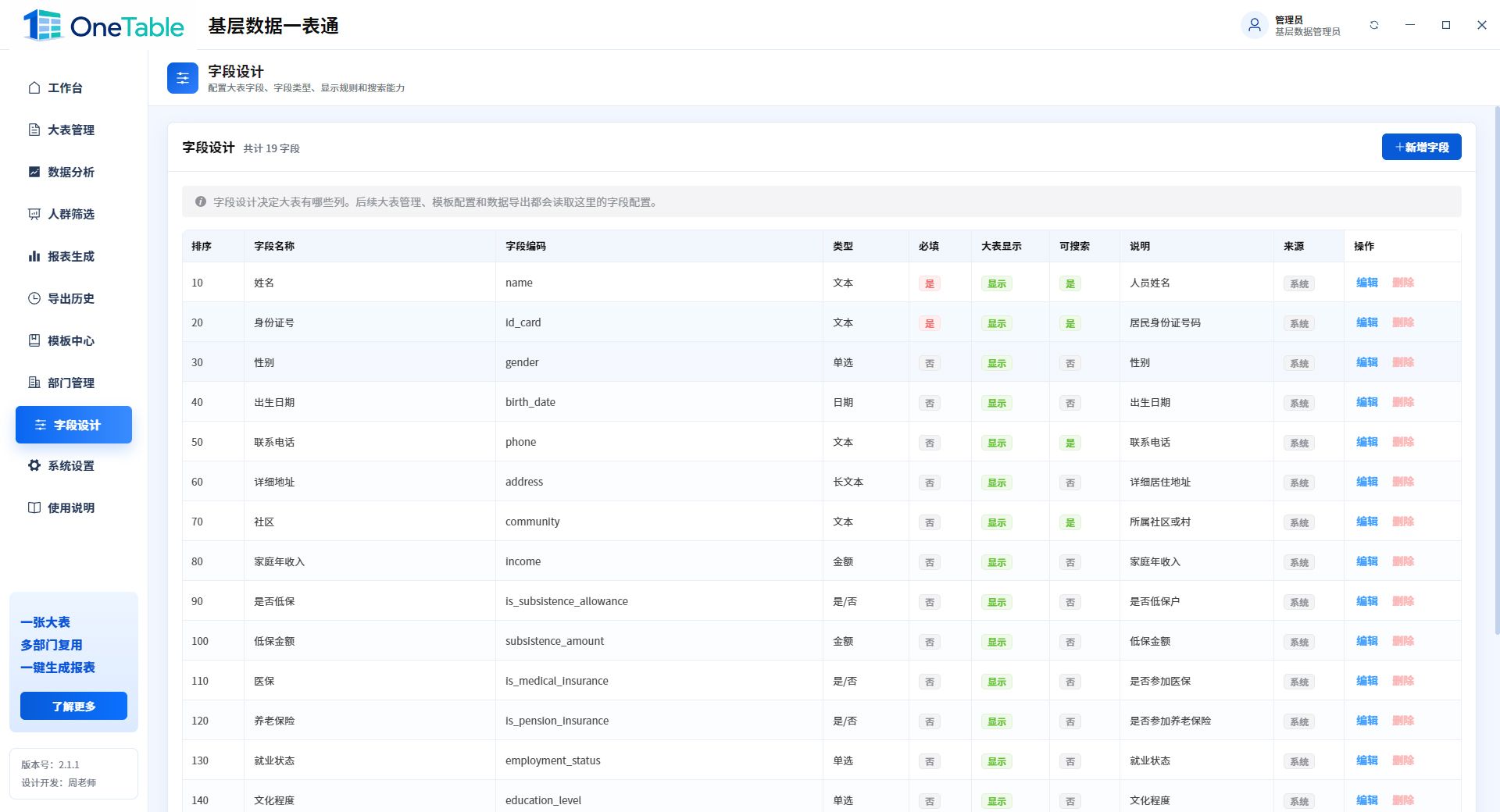
Task: Edit the 就业状态 field
Action: click(1367, 760)
